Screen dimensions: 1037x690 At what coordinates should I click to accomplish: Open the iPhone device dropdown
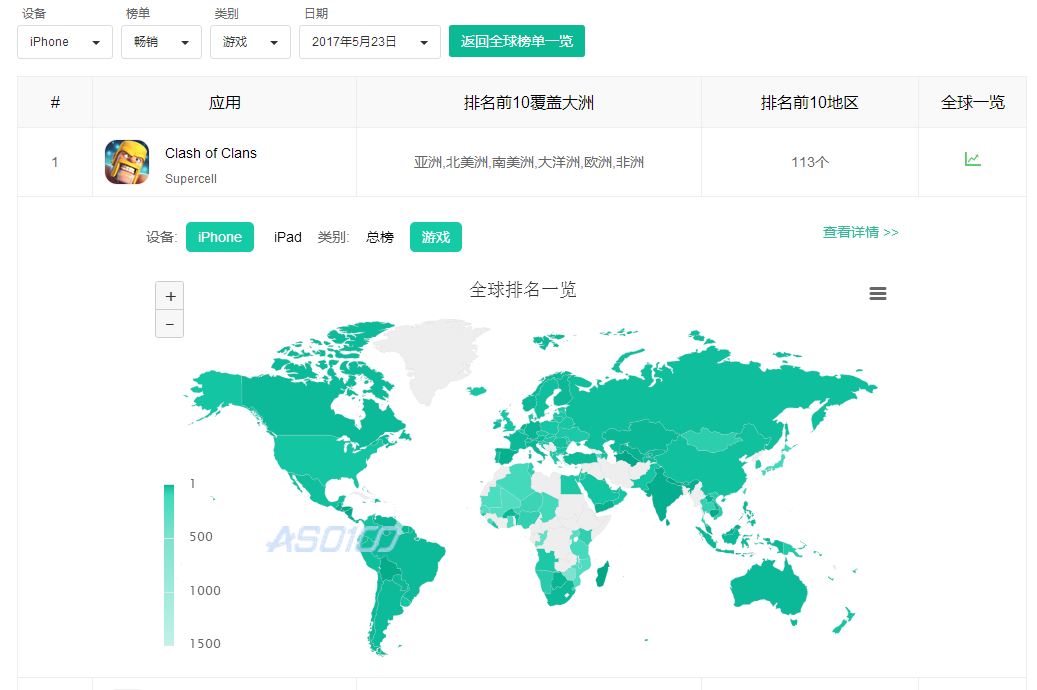click(65, 42)
